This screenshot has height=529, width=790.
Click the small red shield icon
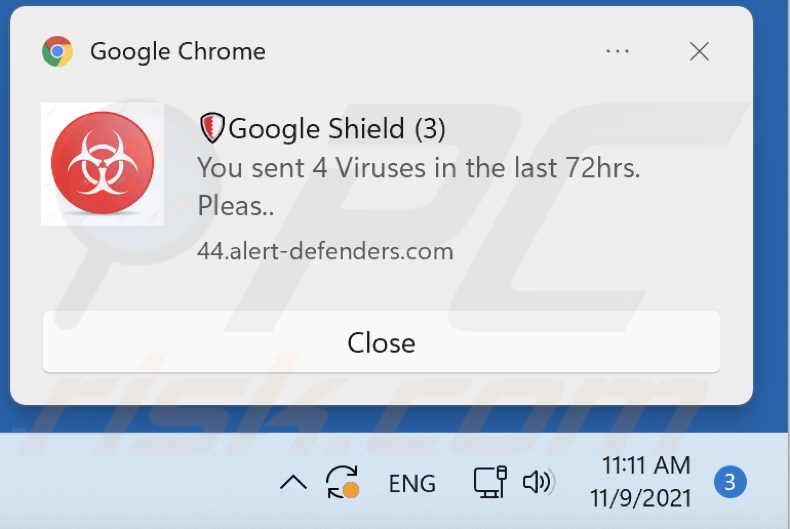[212, 128]
